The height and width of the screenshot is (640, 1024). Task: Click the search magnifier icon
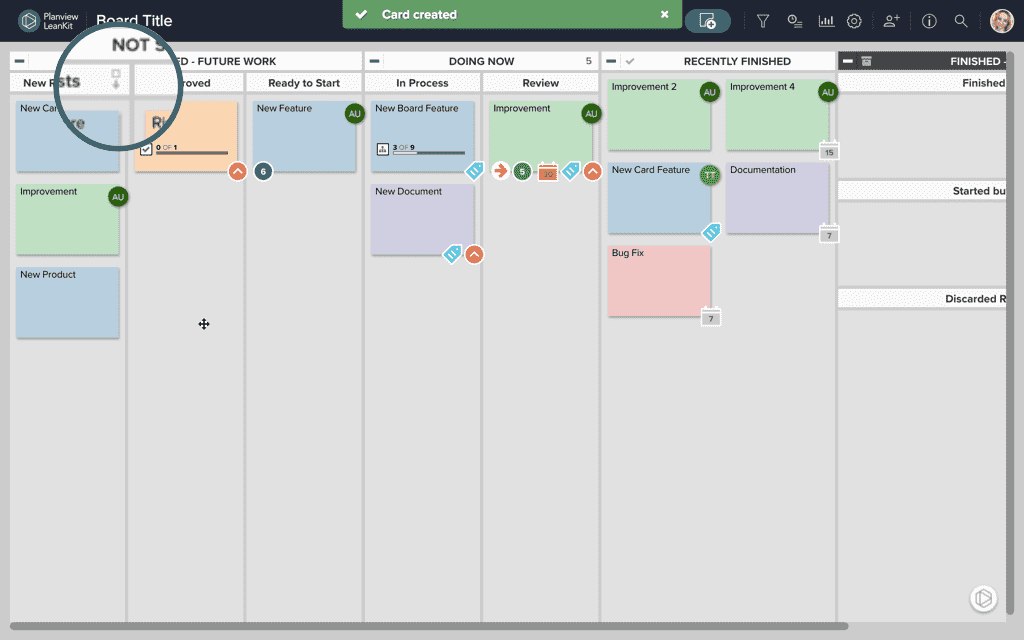961,21
